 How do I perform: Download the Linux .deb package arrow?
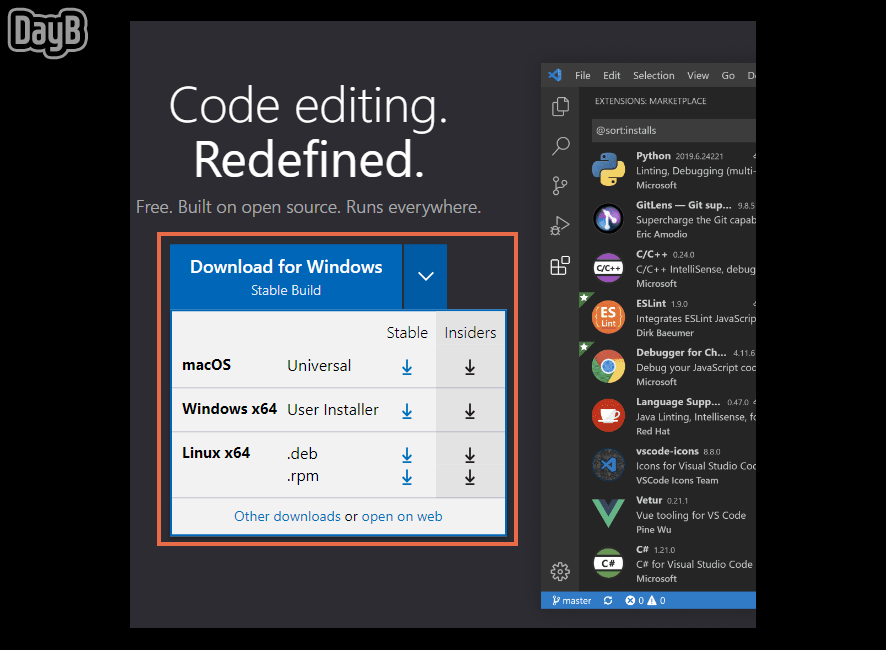[407, 455]
